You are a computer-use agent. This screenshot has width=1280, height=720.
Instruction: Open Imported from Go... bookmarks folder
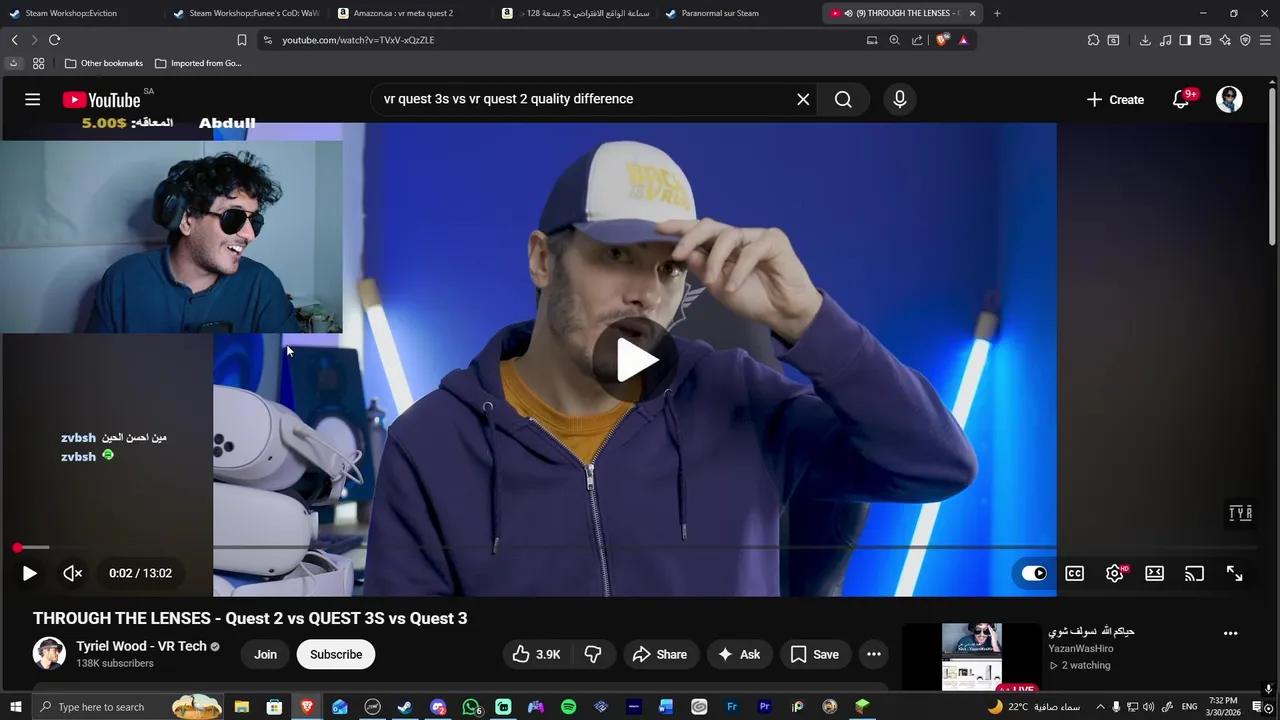[198, 63]
